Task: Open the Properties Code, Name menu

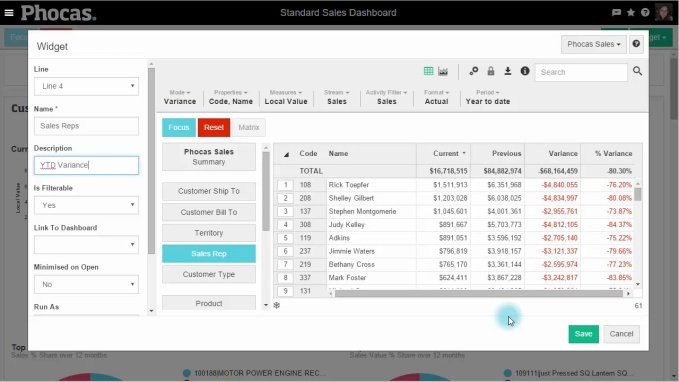Action: pyautogui.click(x=231, y=97)
